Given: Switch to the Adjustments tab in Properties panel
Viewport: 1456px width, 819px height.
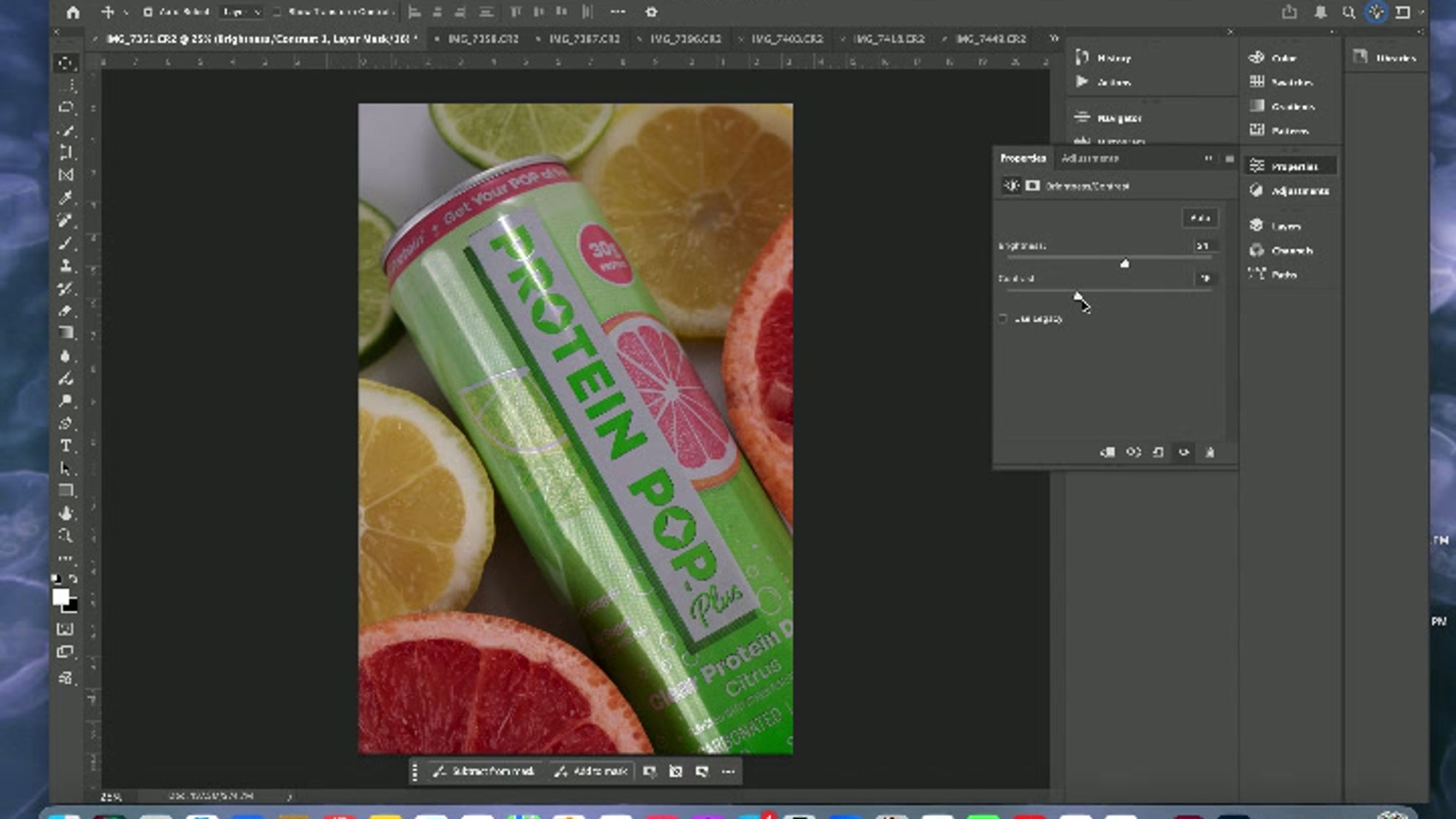Looking at the screenshot, I should tap(1089, 158).
